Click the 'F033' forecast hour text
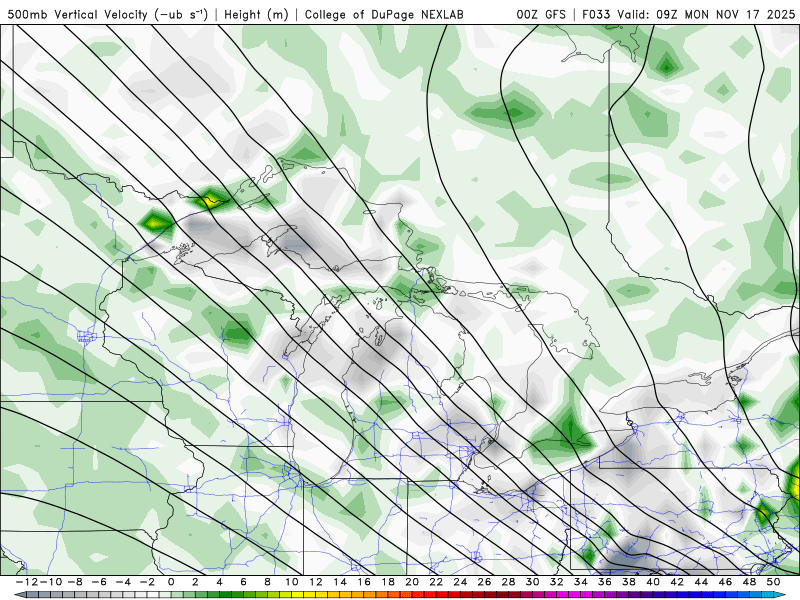Screen dimensions: 800x600 (597, 15)
